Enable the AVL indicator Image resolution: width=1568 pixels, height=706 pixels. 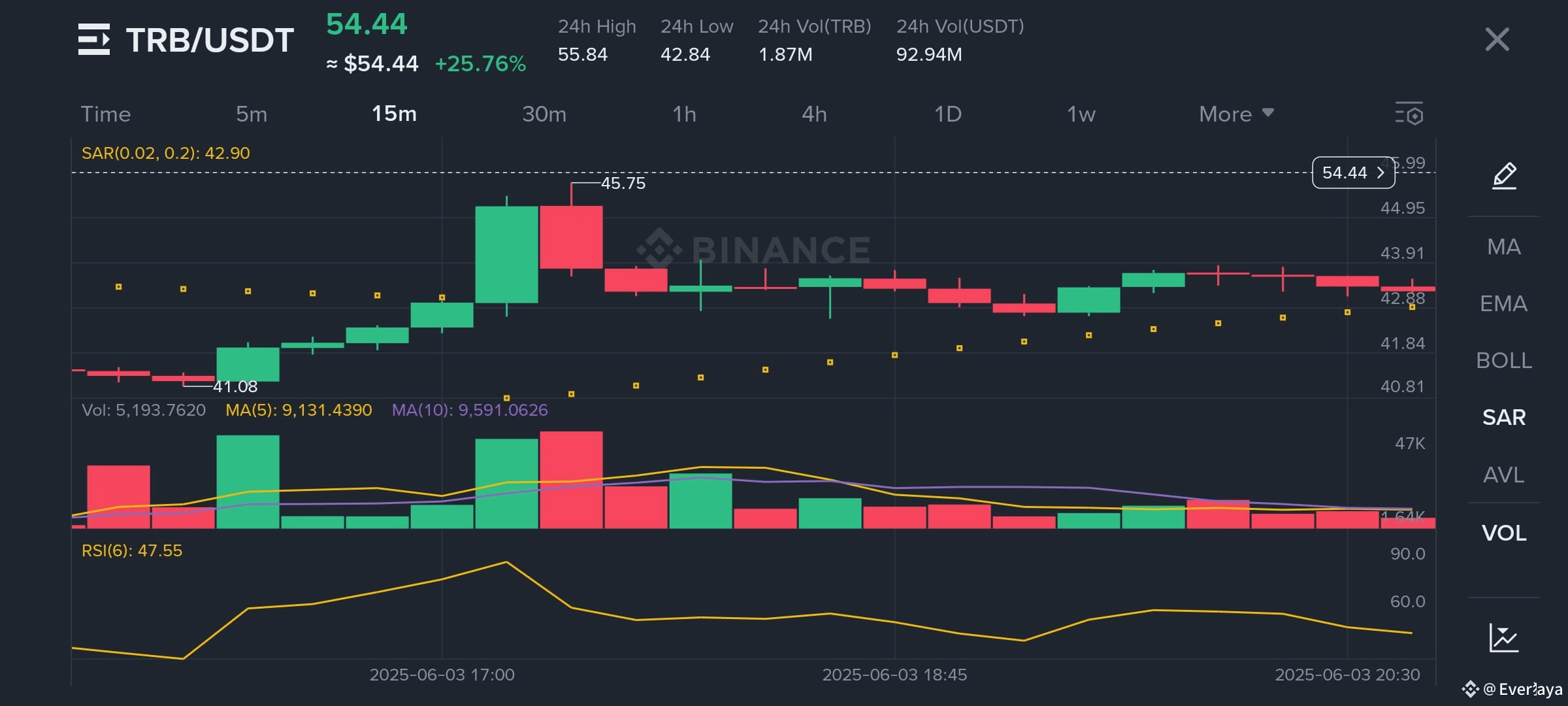coord(1503,475)
